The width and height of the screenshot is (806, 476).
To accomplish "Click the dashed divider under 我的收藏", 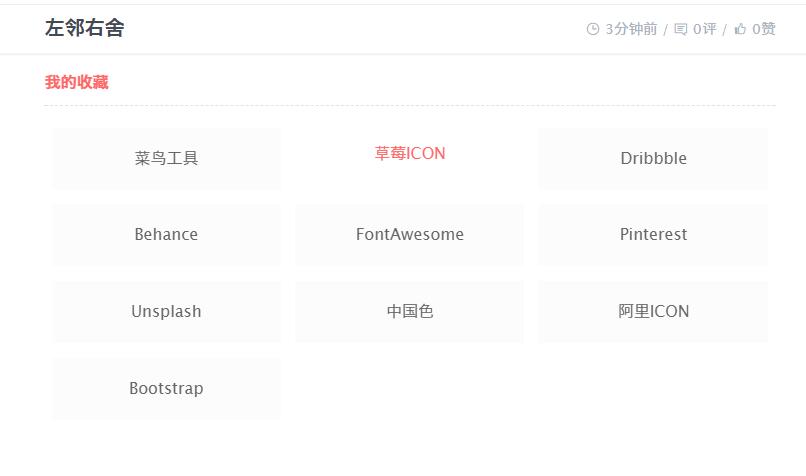I will 410,105.
